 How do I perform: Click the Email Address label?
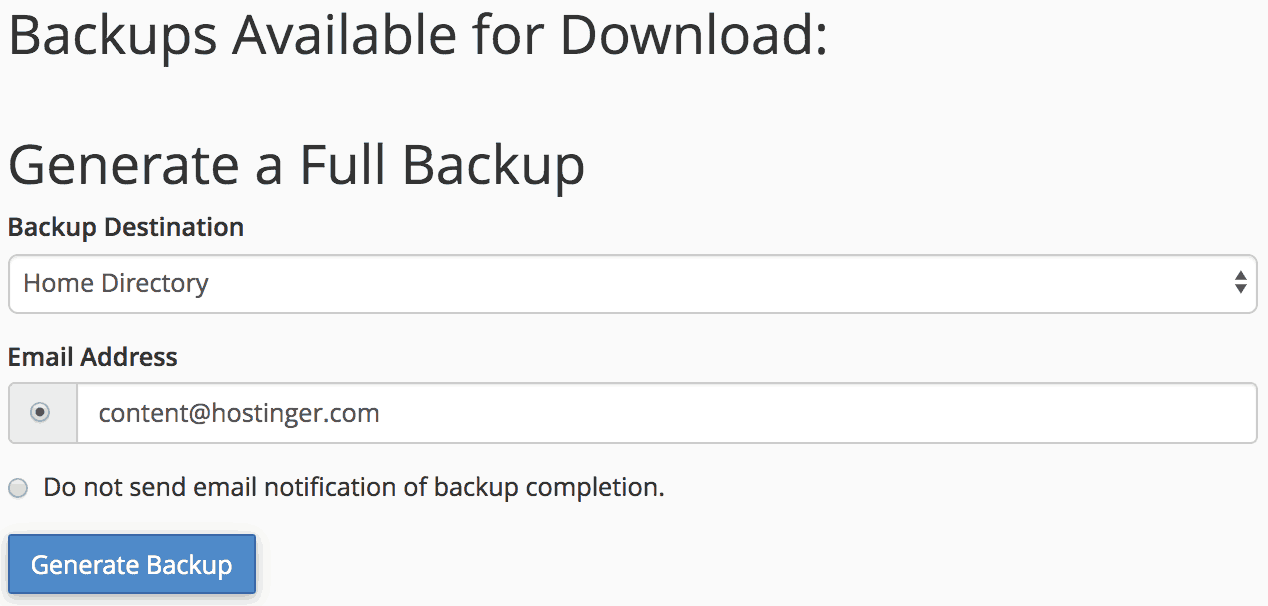[x=93, y=357]
